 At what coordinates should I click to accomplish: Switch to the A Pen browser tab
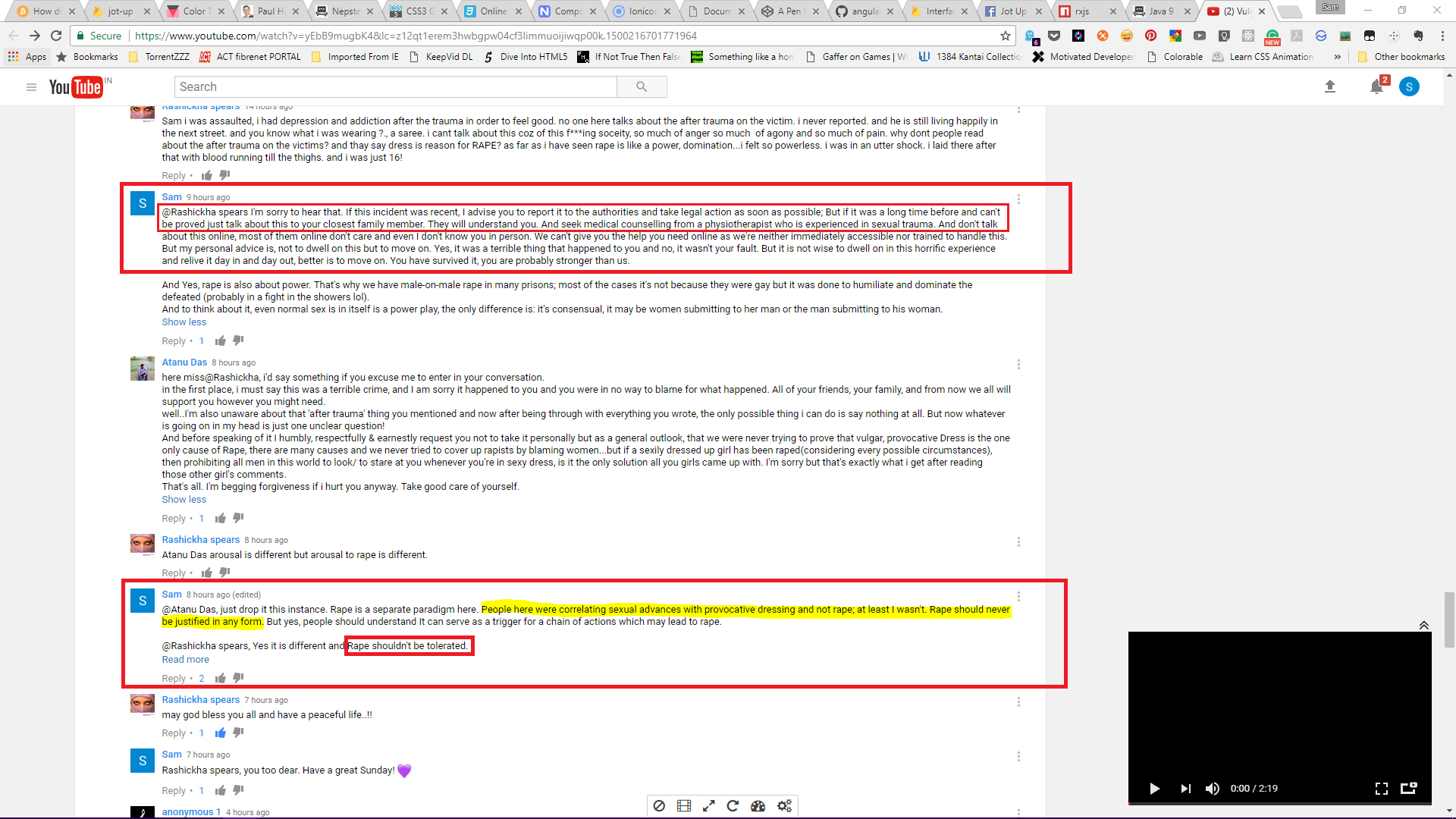(789, 11)
